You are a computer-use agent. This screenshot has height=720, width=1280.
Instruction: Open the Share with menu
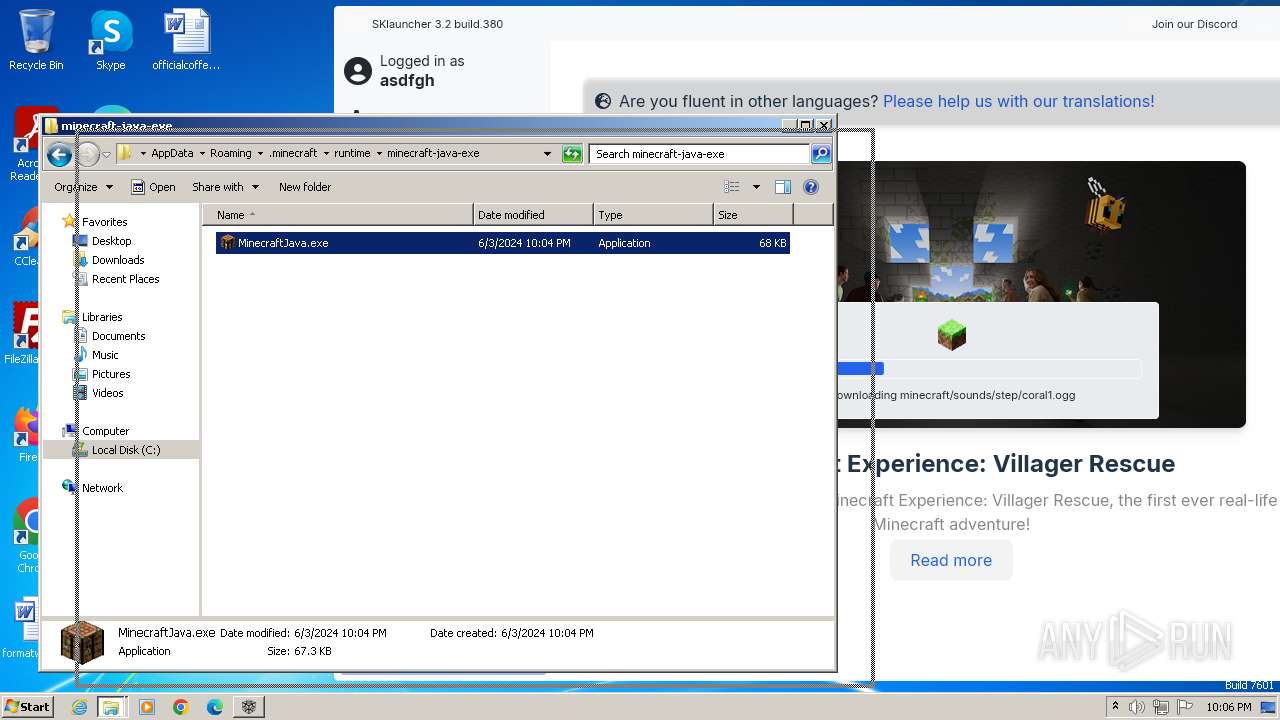tap(225, 187)
